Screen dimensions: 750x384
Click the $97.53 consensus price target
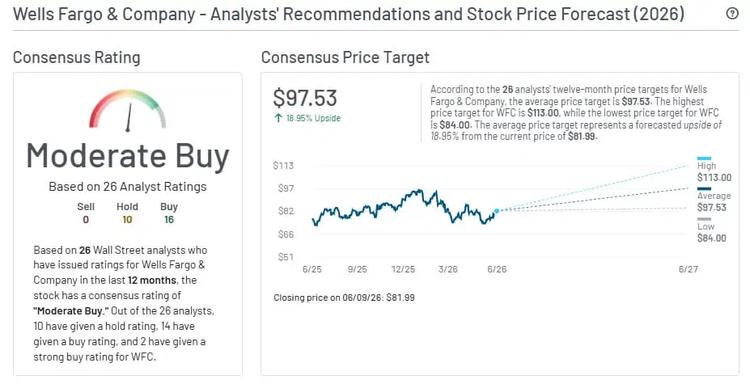point(305,98)
